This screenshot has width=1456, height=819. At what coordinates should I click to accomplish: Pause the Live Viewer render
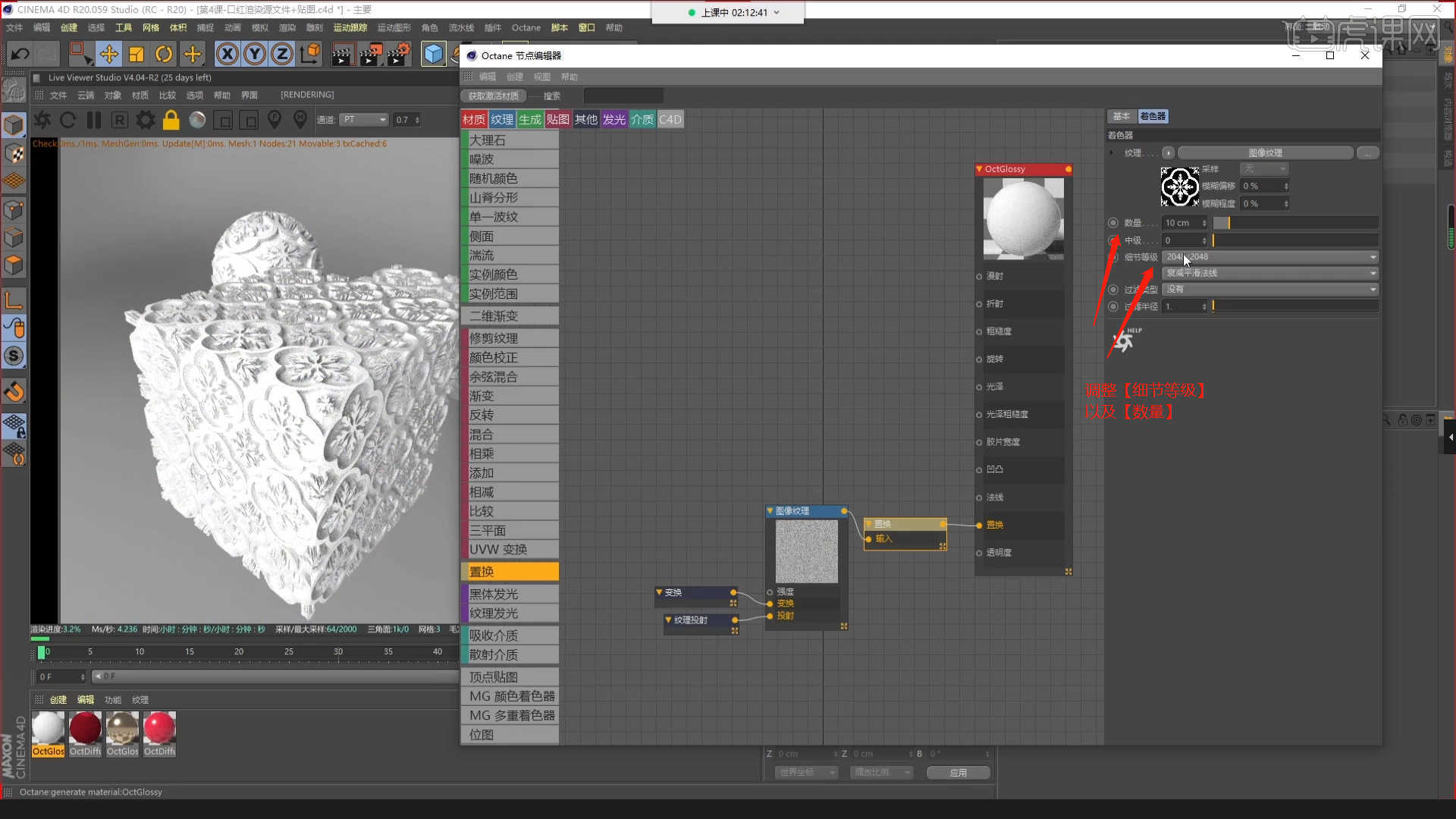94,120
